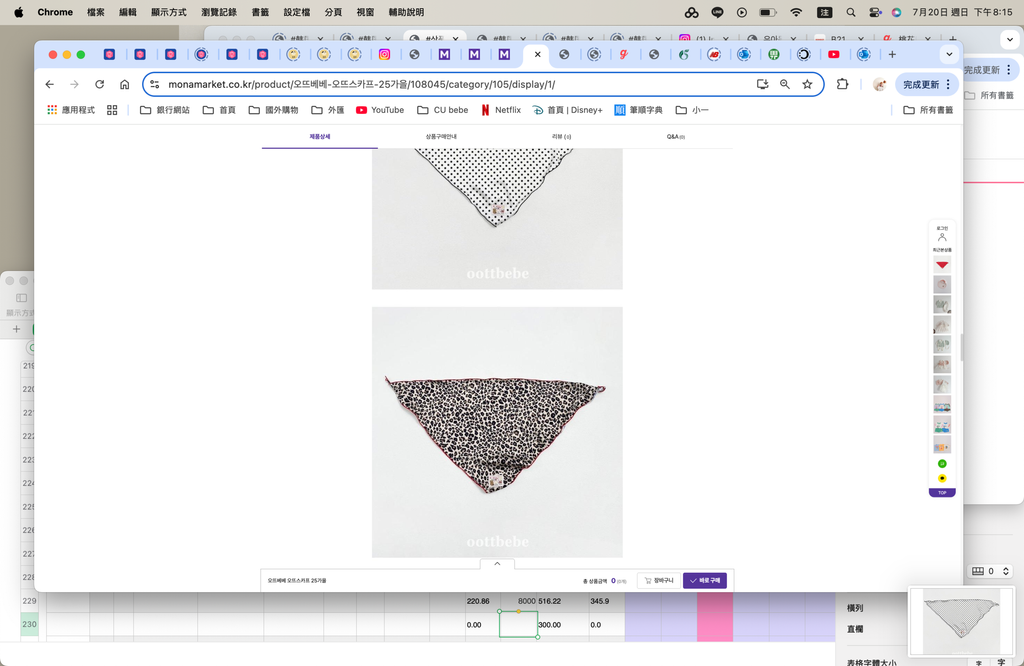Screen dimensions: 1024x666
Task: Open macOS Spotlight search
Action: (x=851, y=12)
